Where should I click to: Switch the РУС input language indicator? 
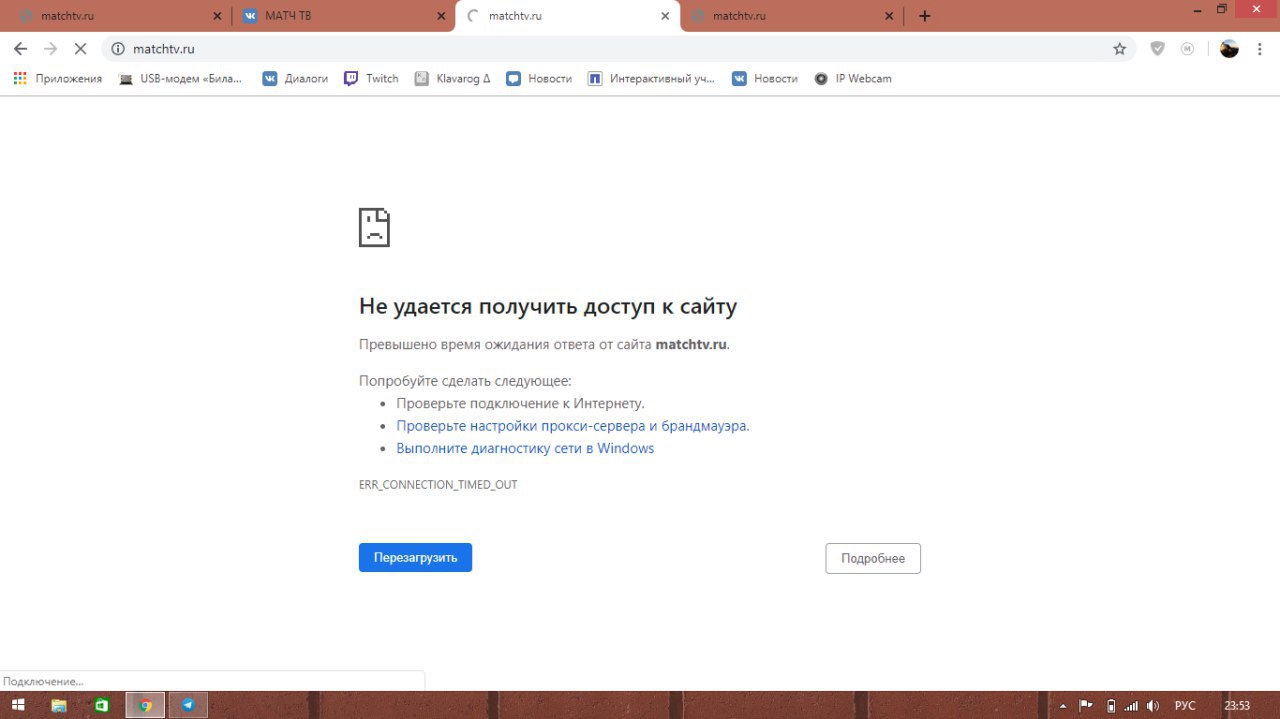tap(1185, 705)
